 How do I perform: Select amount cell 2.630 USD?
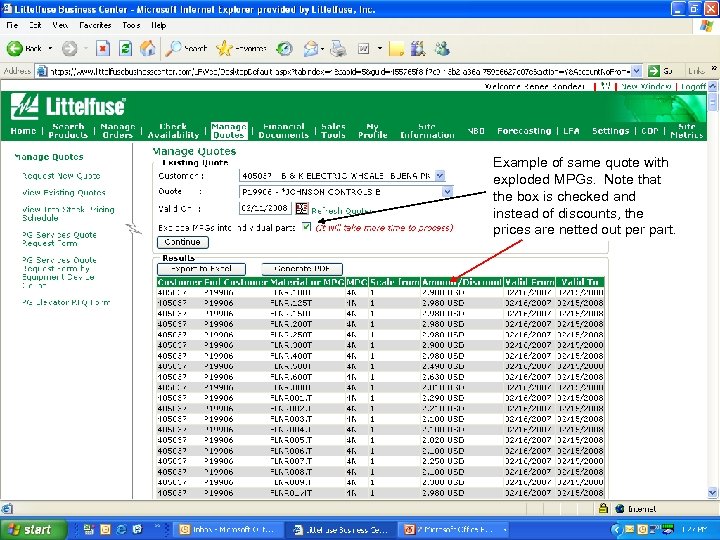(443, 377)
